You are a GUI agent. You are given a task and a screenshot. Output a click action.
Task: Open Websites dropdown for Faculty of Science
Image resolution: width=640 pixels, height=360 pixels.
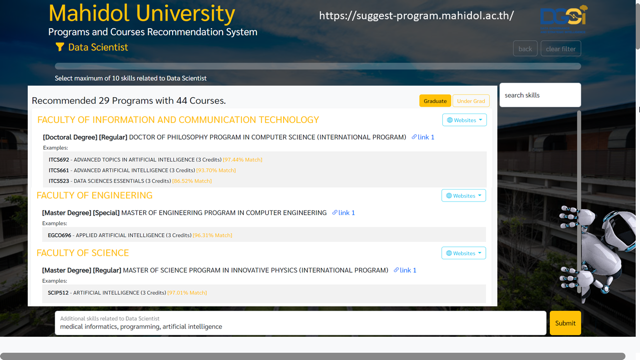[x=463, y=253]
